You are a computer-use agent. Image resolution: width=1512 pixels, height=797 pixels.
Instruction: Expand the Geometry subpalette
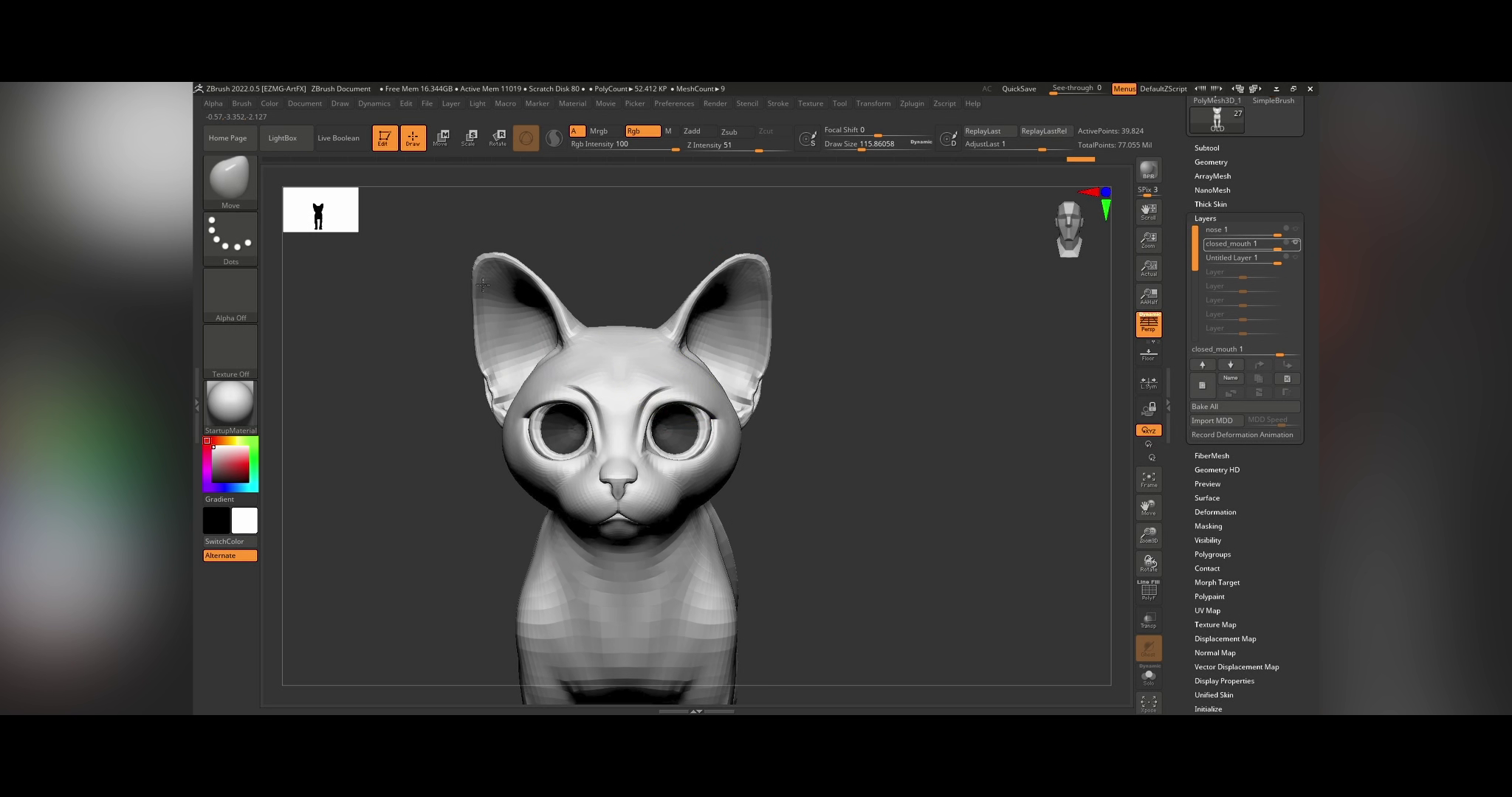(1211, 162)
